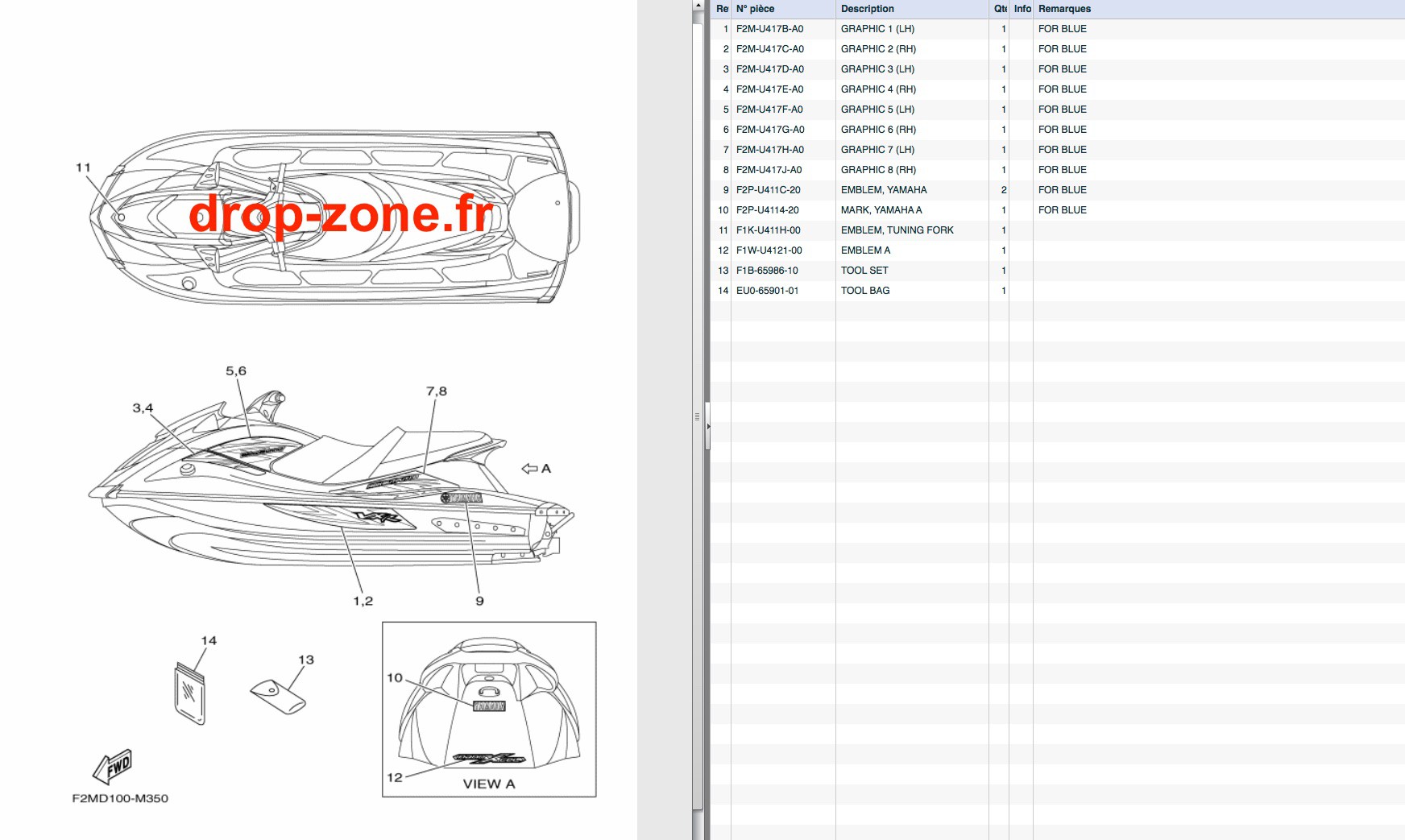Click part number F1B-65986-10
Image resolution: width=1405 pixels, height=840 pixels.
tap(767, 271)
